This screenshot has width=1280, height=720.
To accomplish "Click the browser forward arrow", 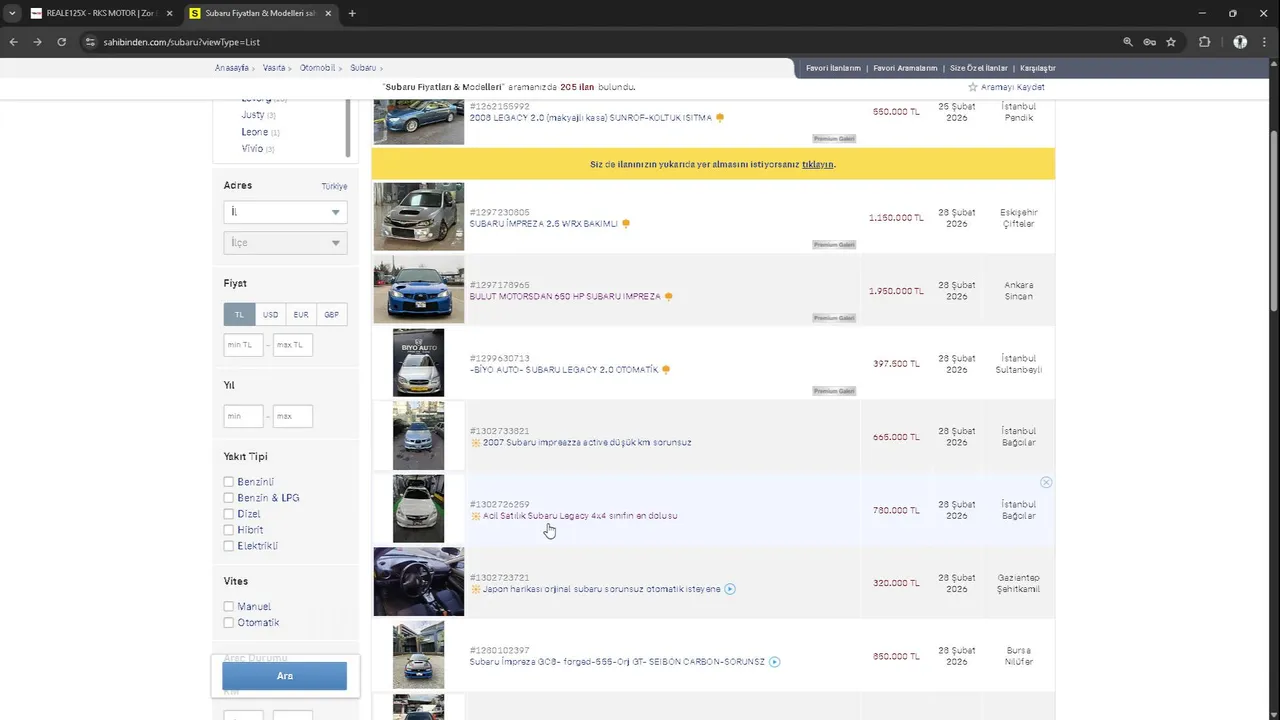I will [37, 42].
